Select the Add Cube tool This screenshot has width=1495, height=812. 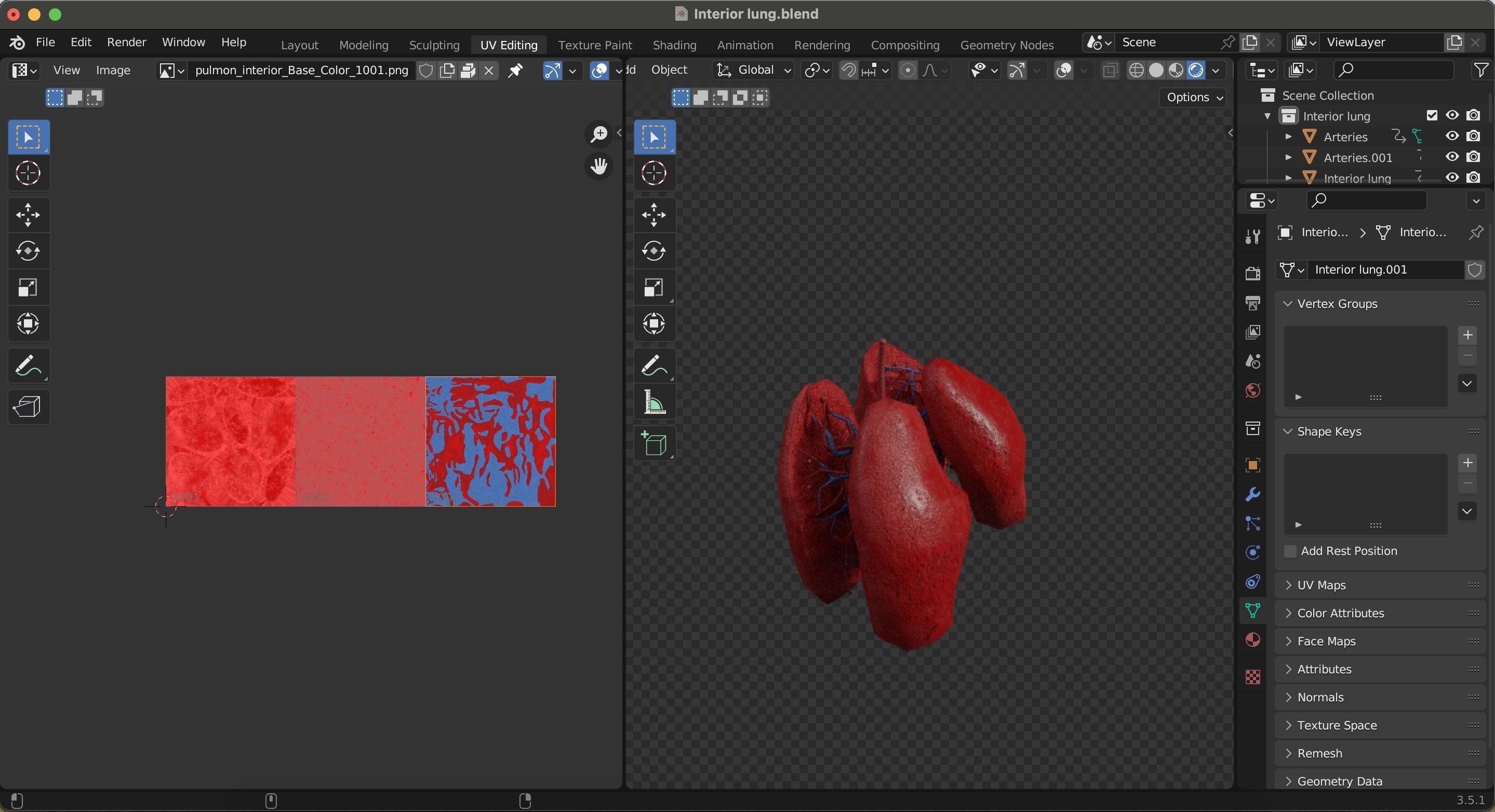coord(655,444)
